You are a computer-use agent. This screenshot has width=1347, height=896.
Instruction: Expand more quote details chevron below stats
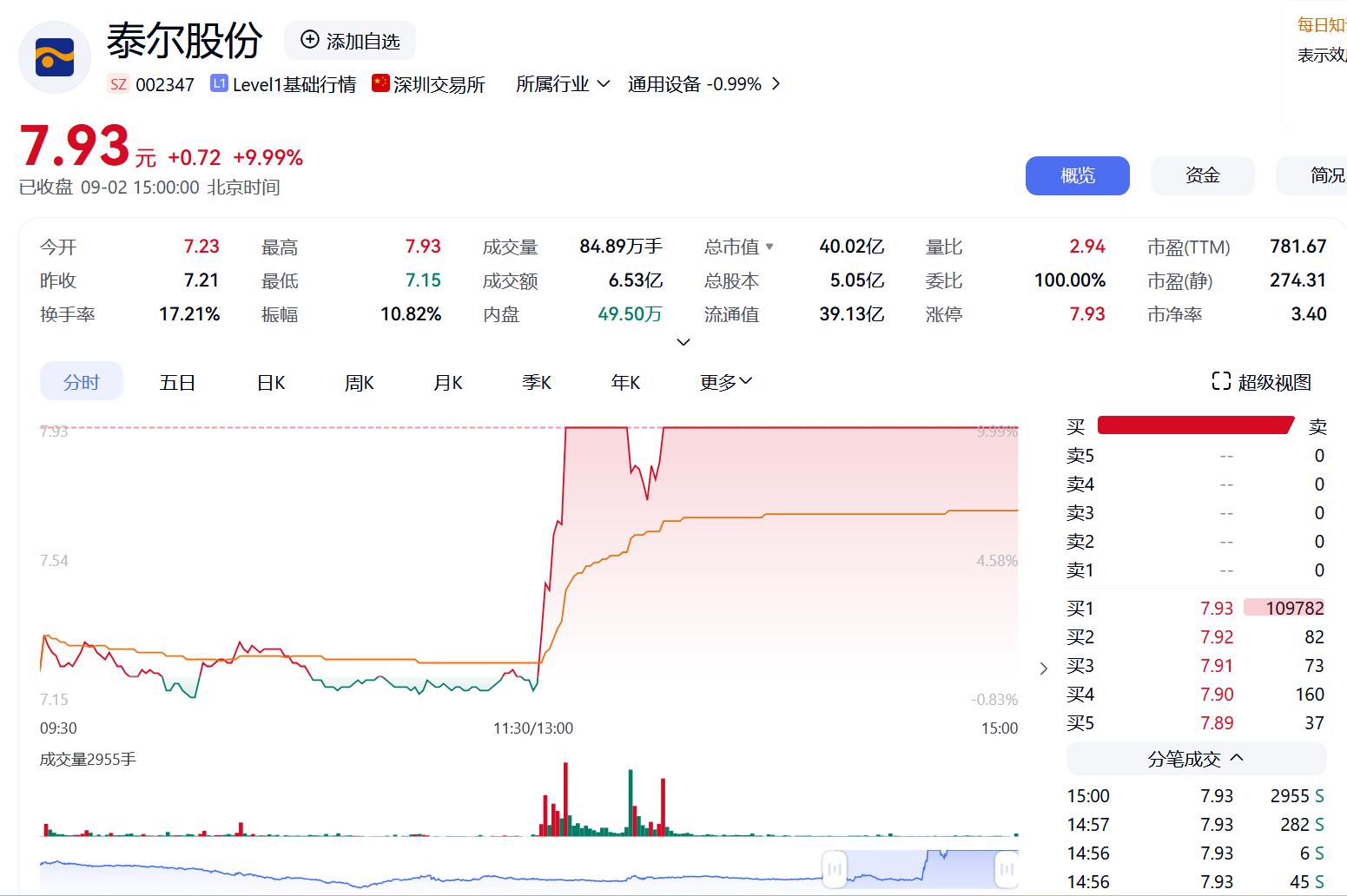(683, 342)
